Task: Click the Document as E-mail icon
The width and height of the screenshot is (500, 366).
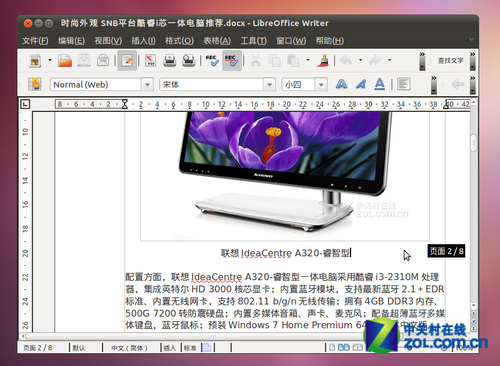Action: coord(103,61)
